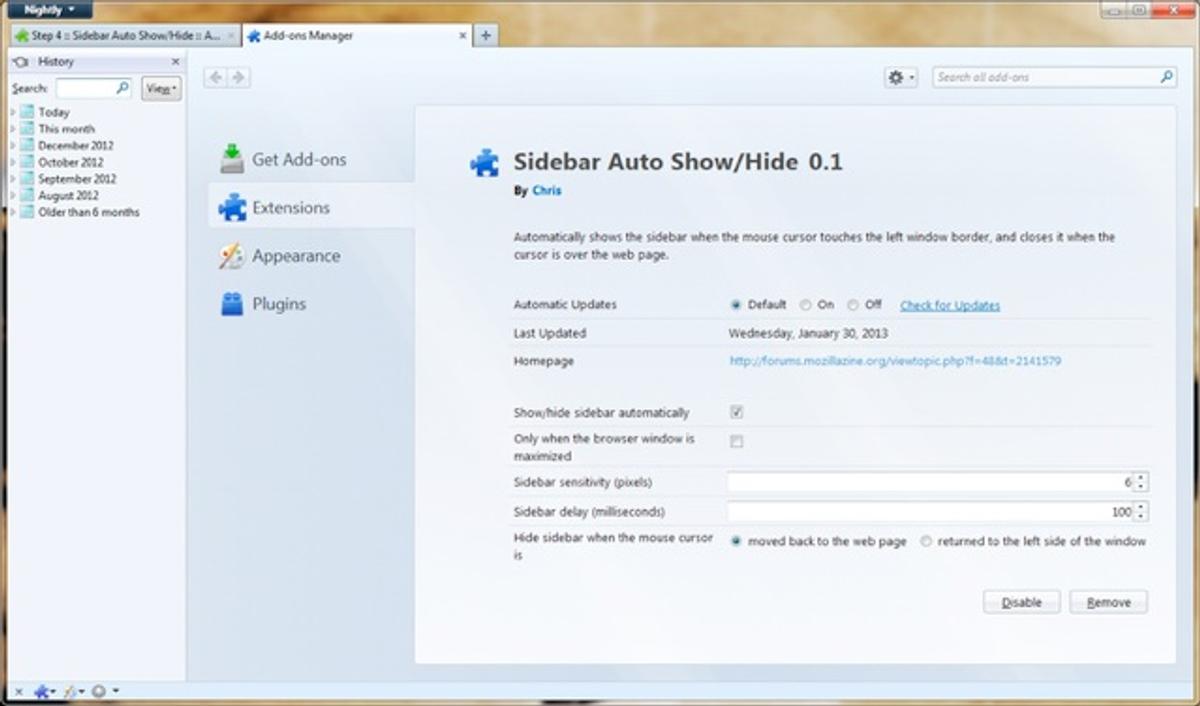Expand Older than 6 months group
Image resolution: width=1200 pixels, height=706 pixels.
[x=13, y=212]
